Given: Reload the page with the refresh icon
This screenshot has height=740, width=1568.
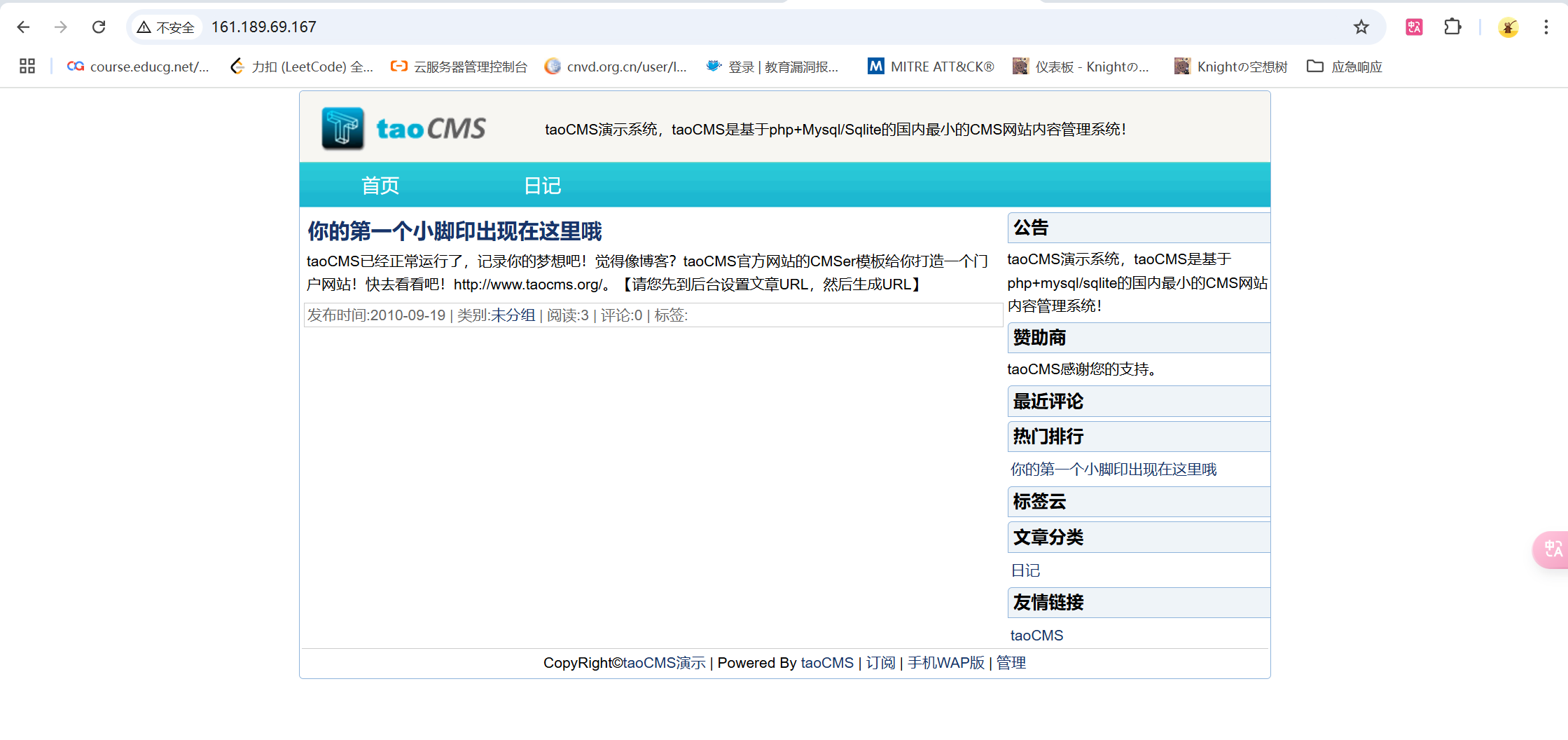Looking at the screenshot, I should tap(99, 27).
